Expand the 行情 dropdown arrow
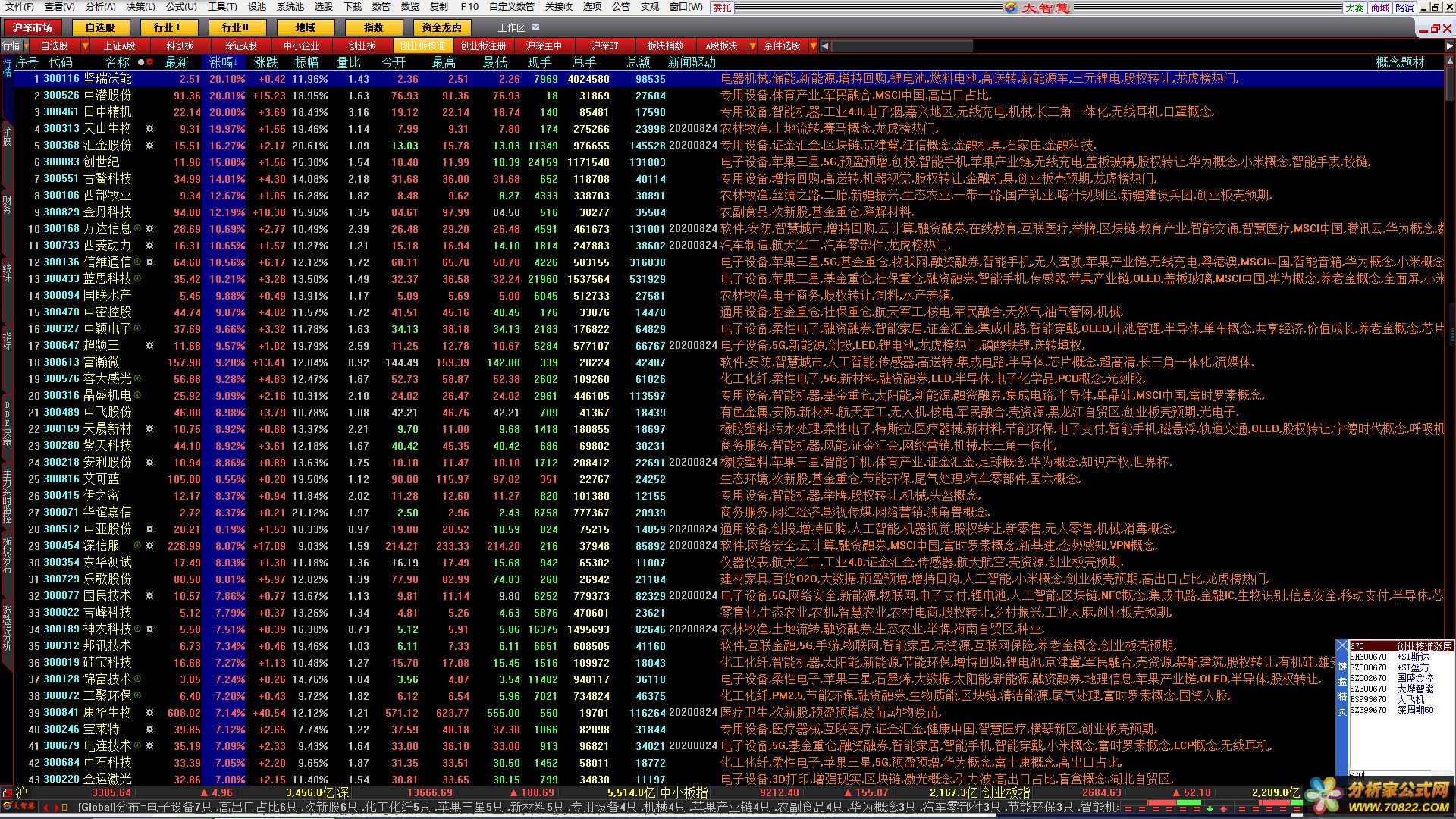The width and height of the screenshot is (1456, 819). coord(25,46)
